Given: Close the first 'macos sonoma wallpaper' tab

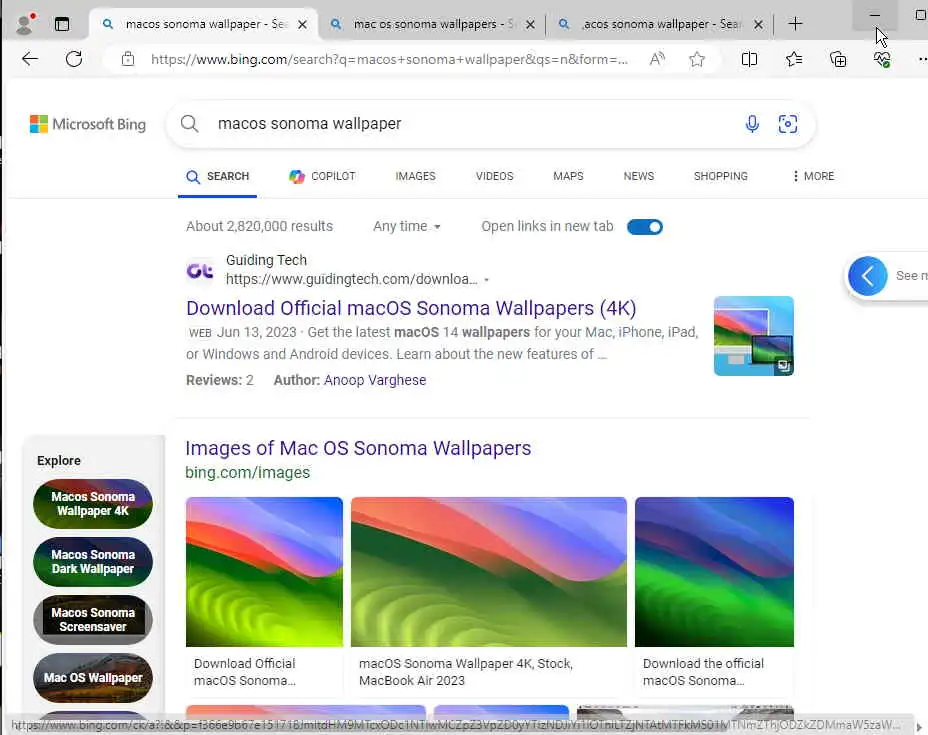Looking at the screenshot, I should (x=302, y=24).
